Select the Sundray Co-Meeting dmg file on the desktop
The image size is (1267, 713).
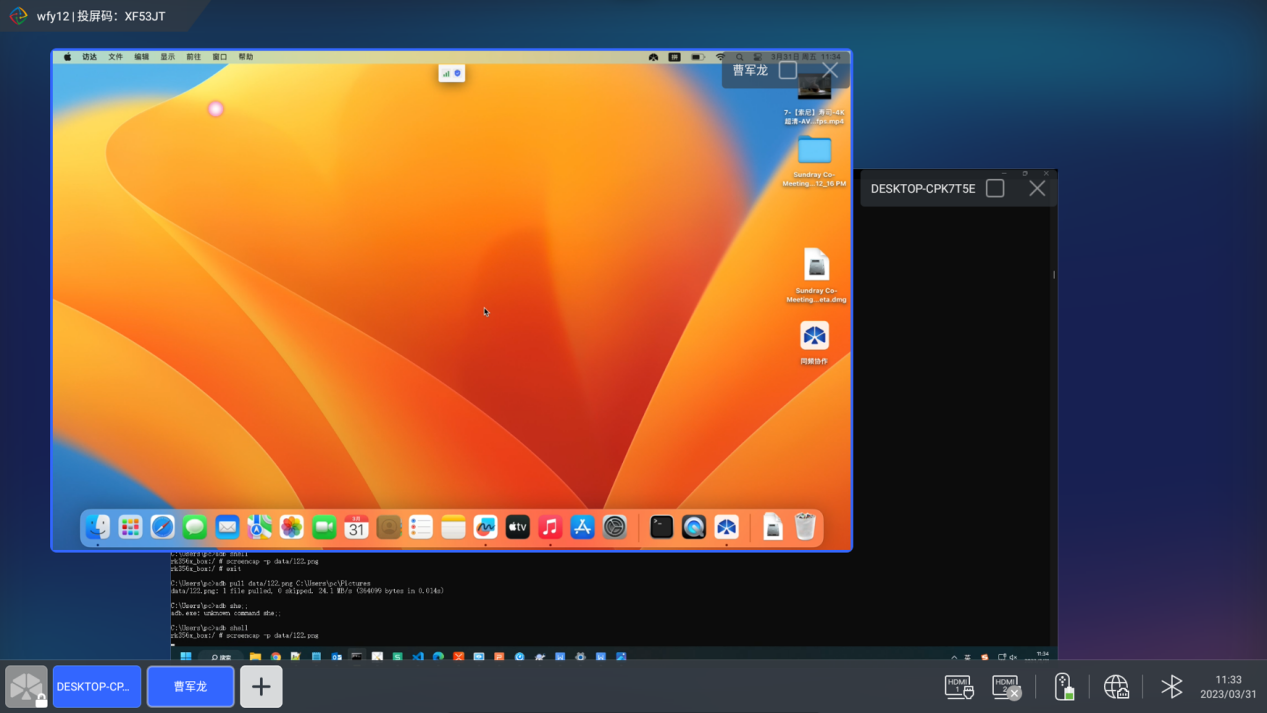pyautogui.click(x=816, y=275)
